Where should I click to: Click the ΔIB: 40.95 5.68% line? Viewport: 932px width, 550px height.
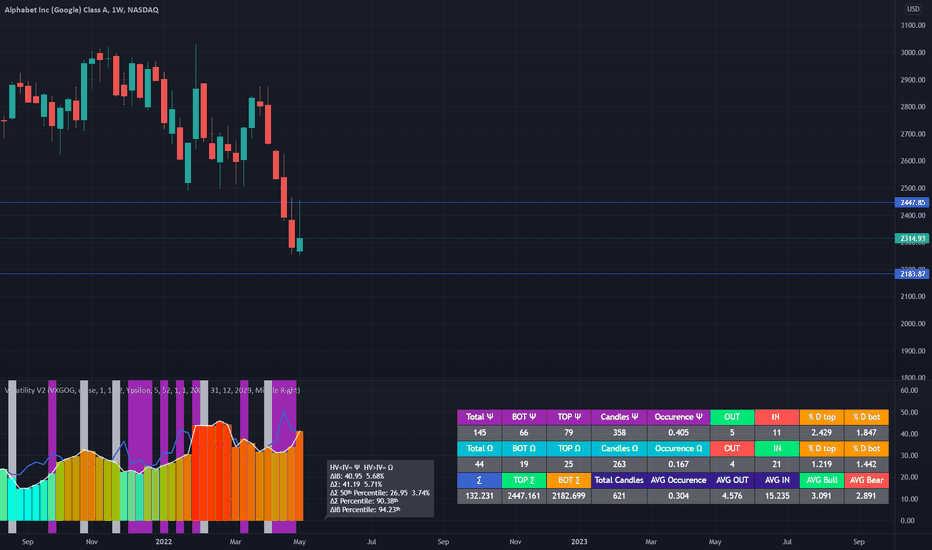tap(357, 476)
